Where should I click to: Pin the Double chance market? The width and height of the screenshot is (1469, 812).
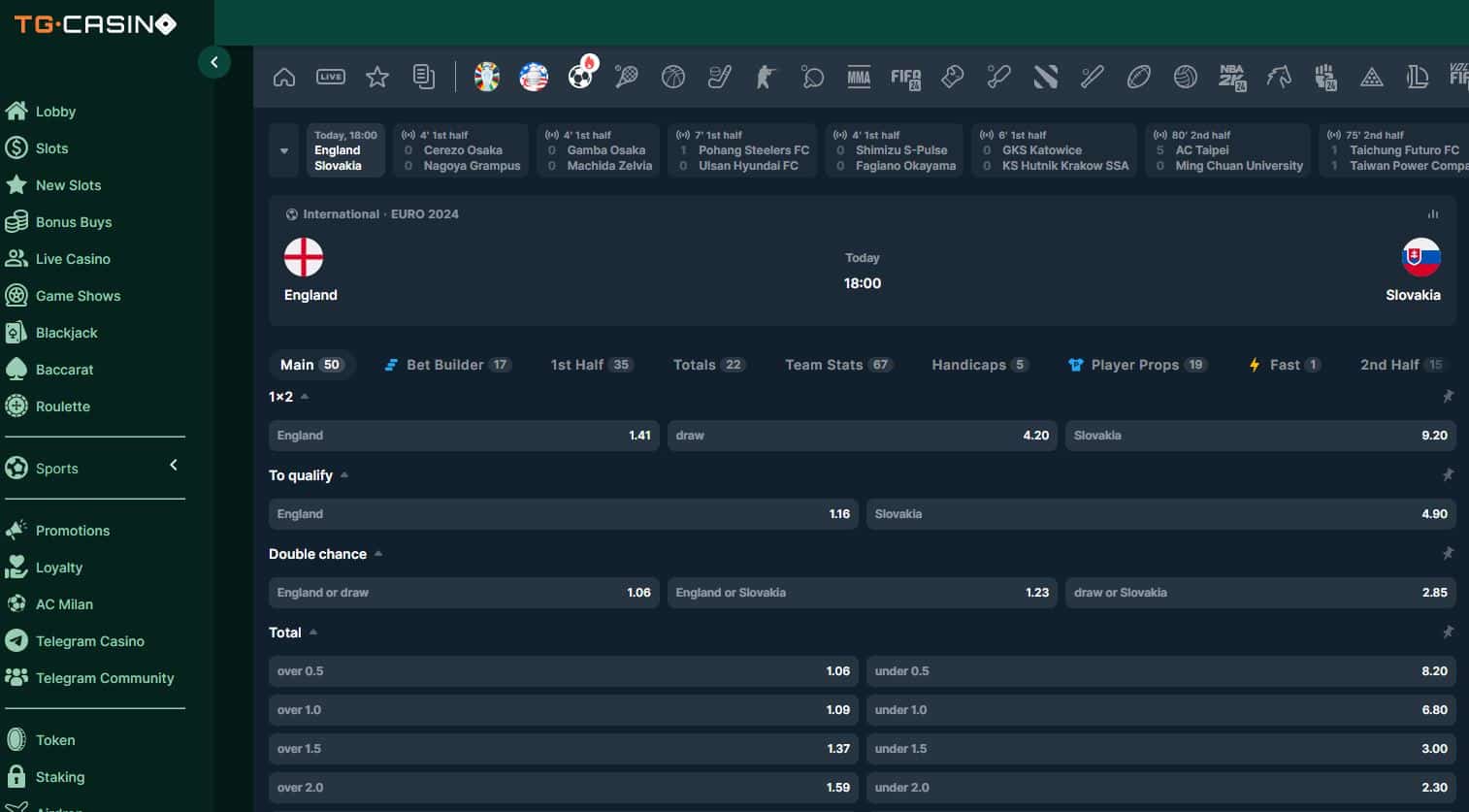[1448, 553]
